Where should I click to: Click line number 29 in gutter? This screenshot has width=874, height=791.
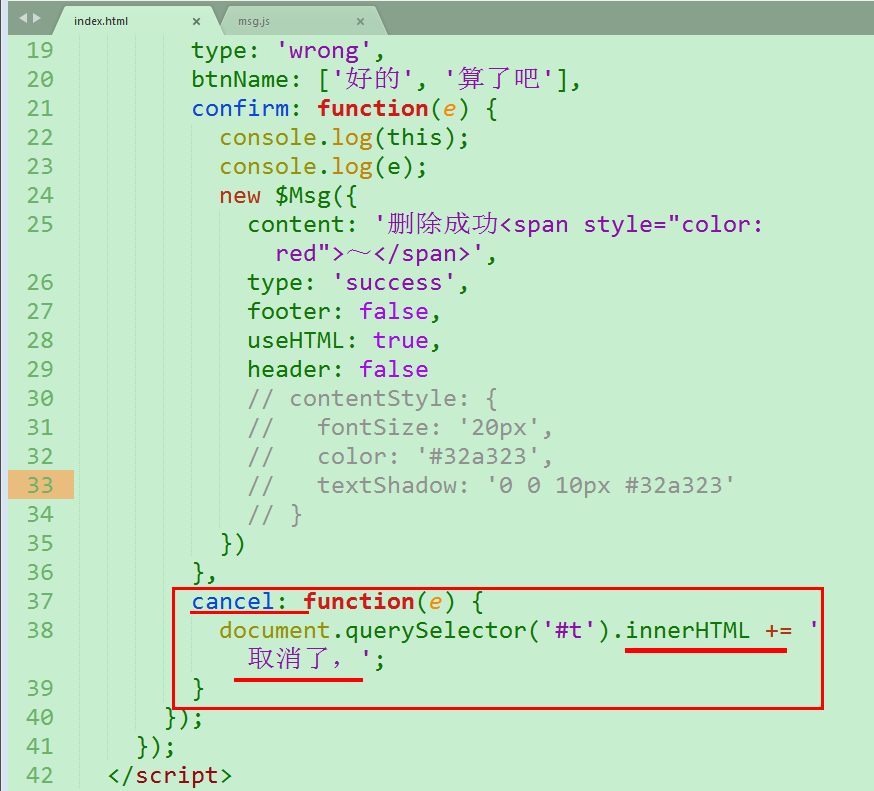[40, 370]
